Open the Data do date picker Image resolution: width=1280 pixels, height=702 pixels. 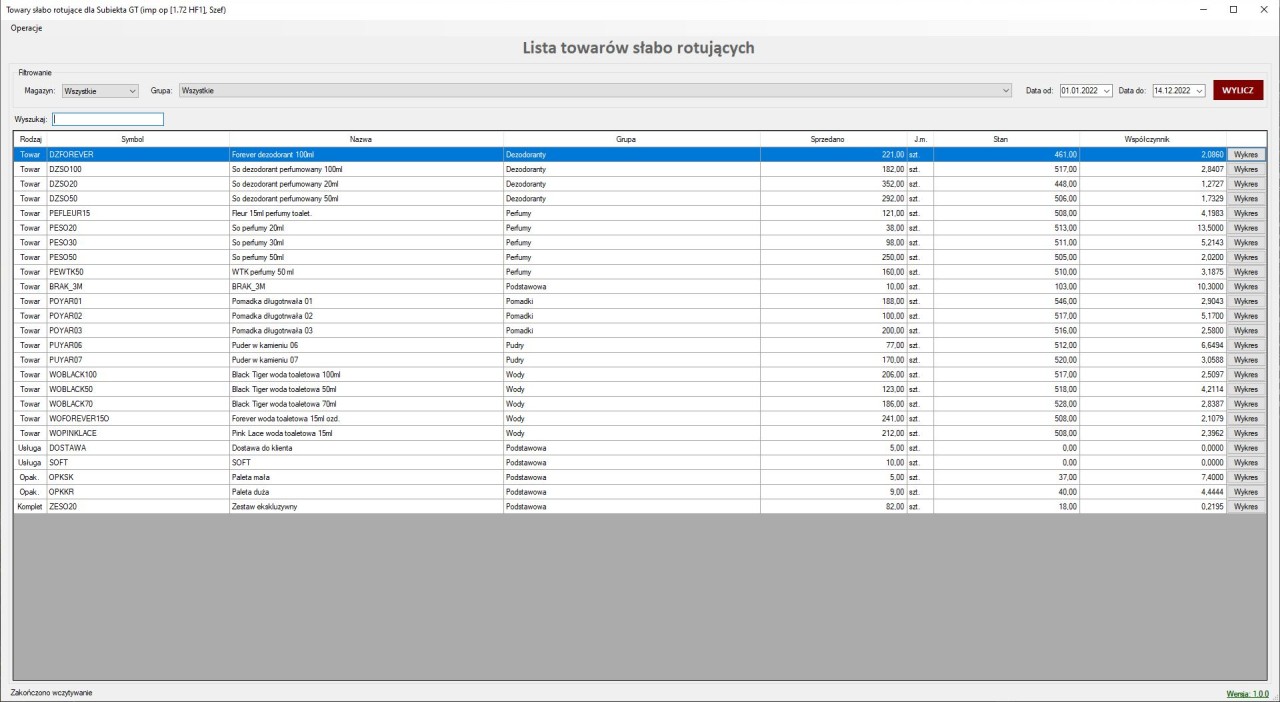point(1199,91)
